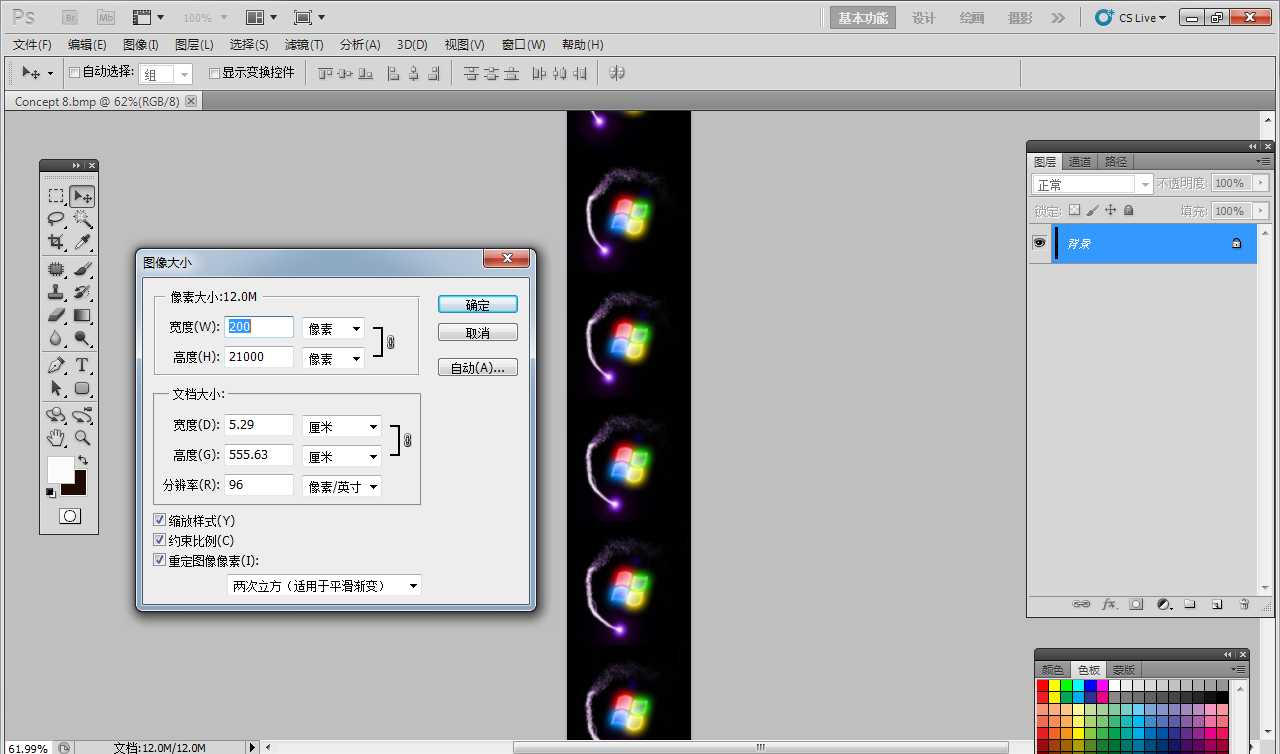This screenshot has width=1280, height=754.
Task: Select the Type tool
Action: 82,365
